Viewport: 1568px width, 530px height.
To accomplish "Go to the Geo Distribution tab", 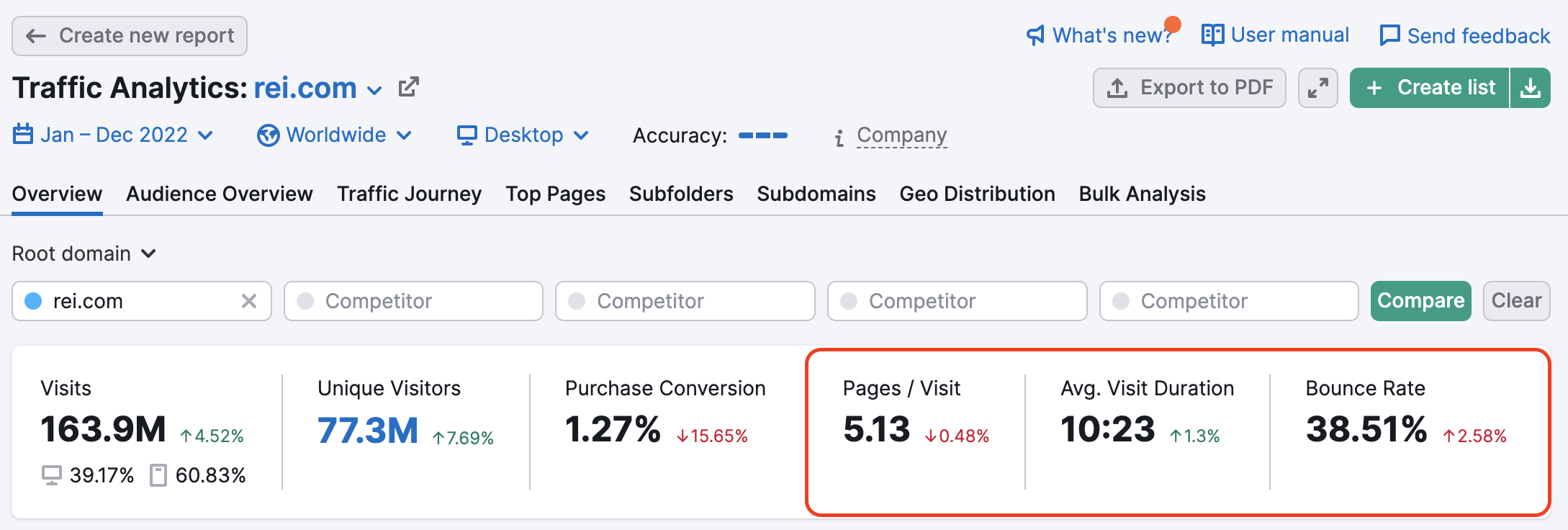I will pyautogui.click(x=977, y=194).
